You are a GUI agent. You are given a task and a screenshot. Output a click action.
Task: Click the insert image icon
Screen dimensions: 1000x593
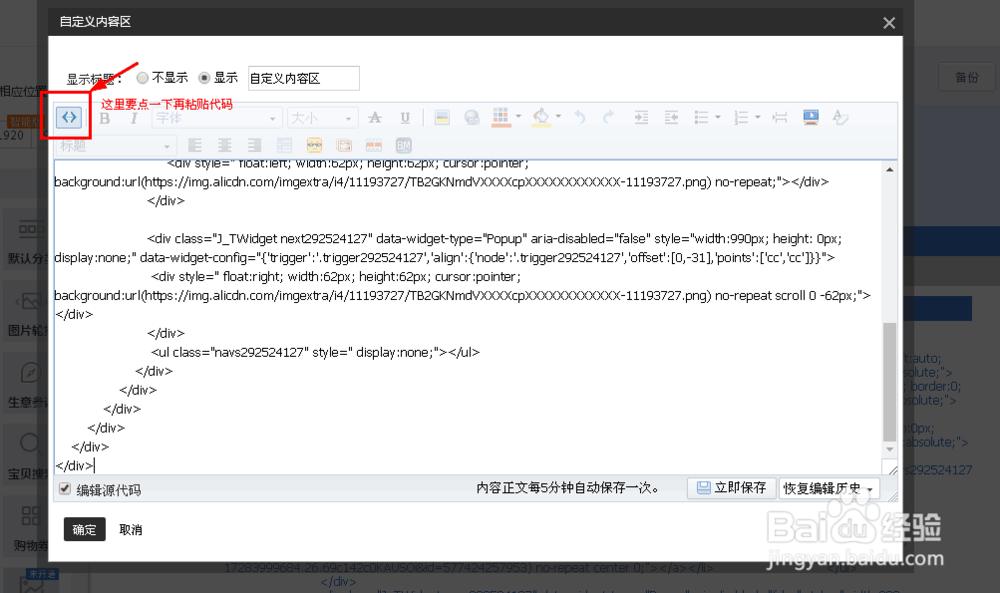442,117
